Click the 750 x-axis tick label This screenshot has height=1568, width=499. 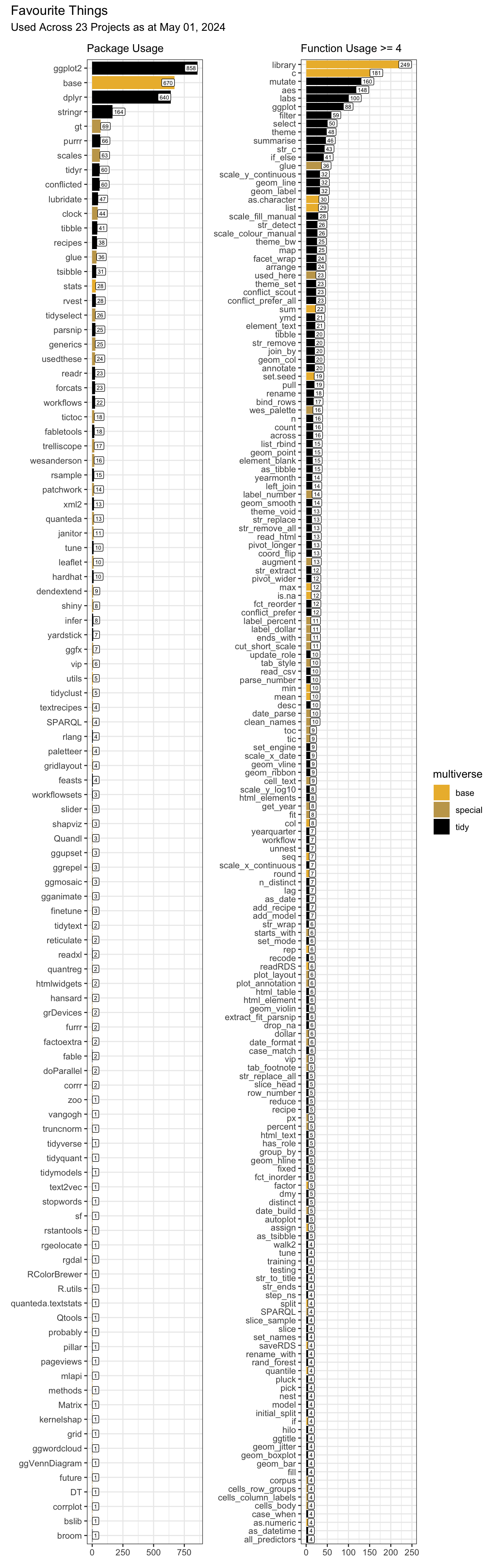coord(184,1552)
